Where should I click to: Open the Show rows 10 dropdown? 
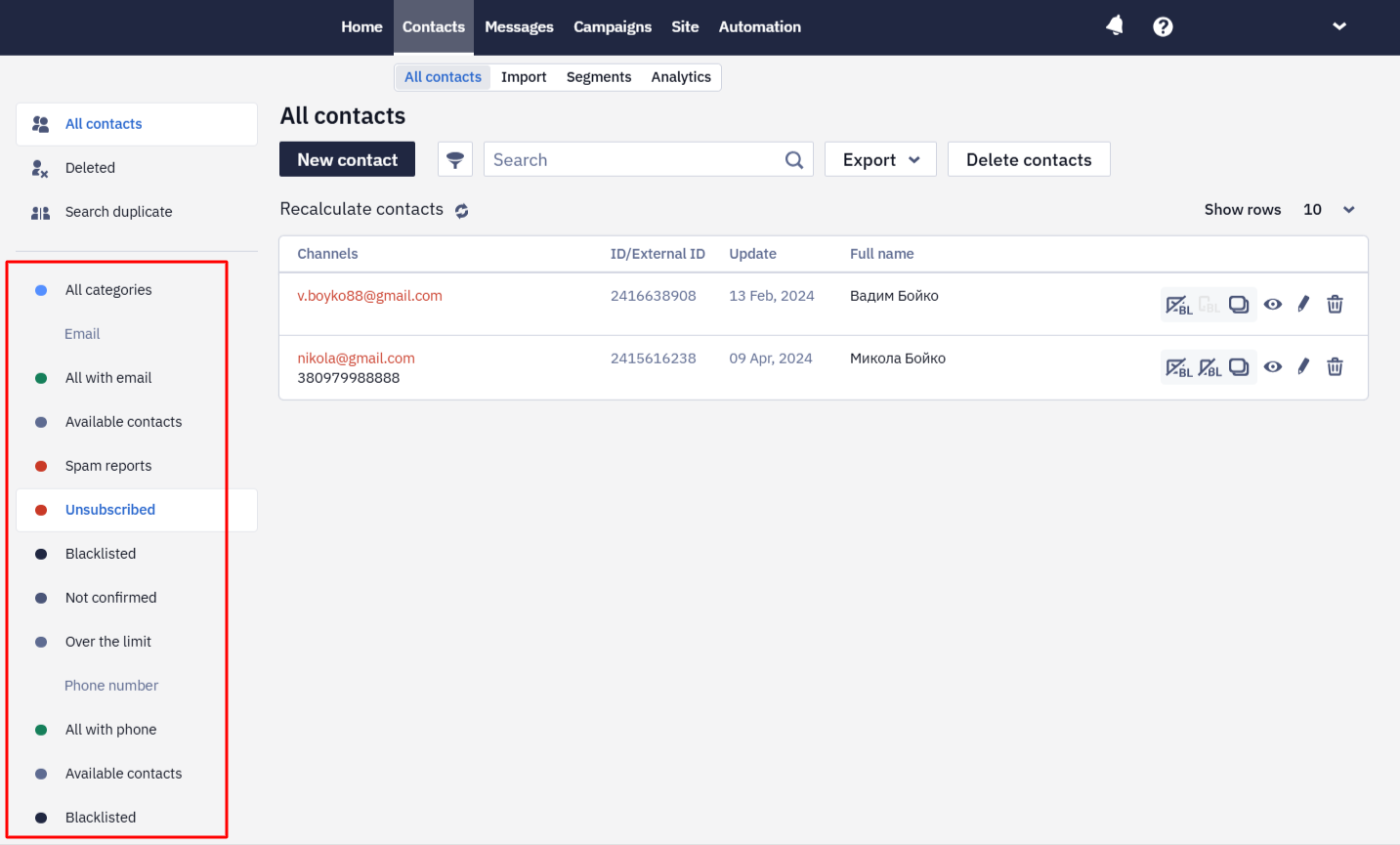[1329, 209]
